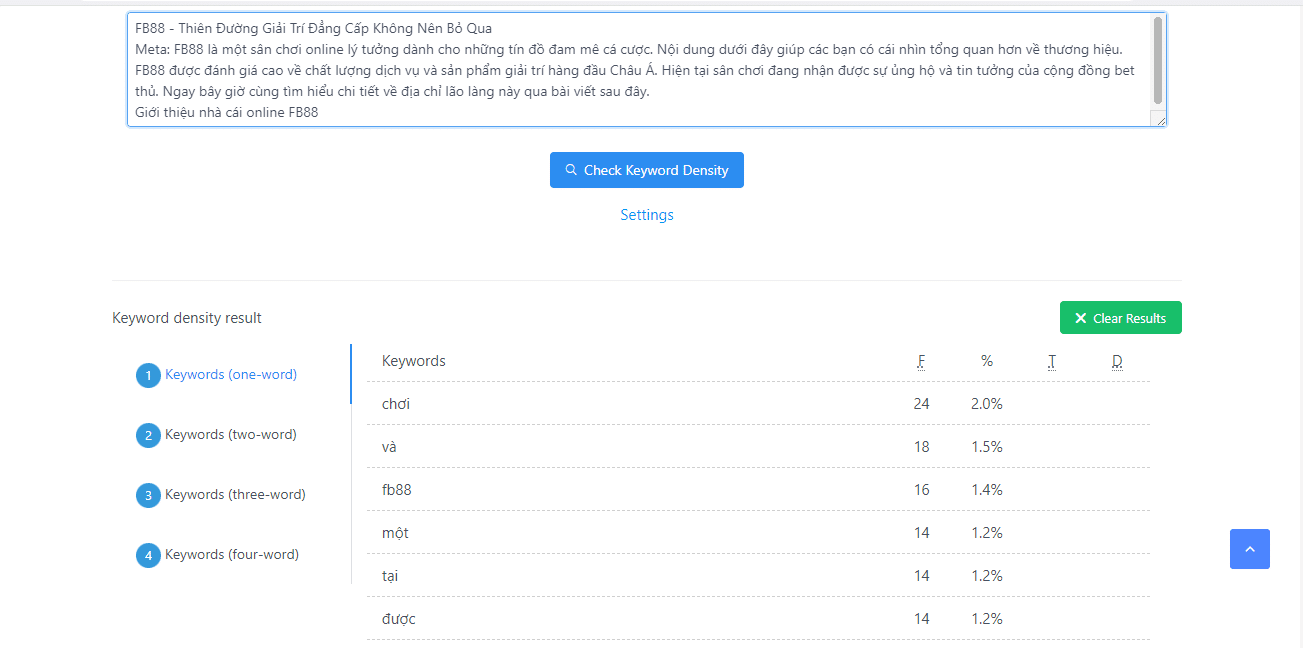Click the number 3 circle badge
The height and width of the screenshot is (648, 1303).
148,495
